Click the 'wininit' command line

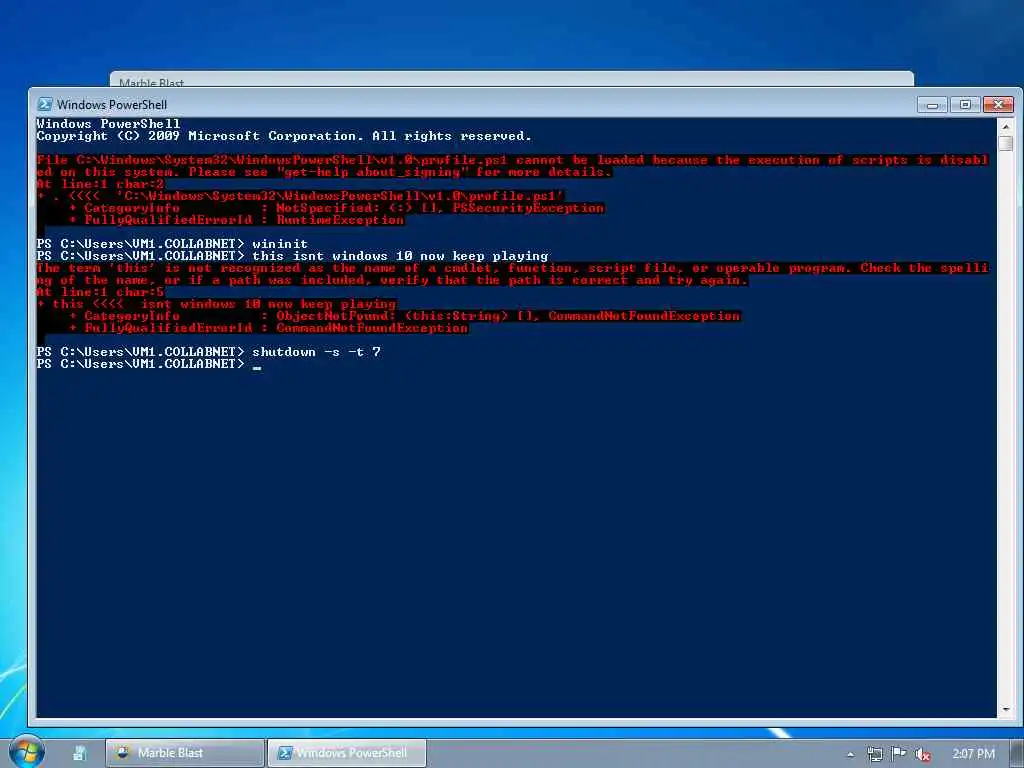point(172,244)
